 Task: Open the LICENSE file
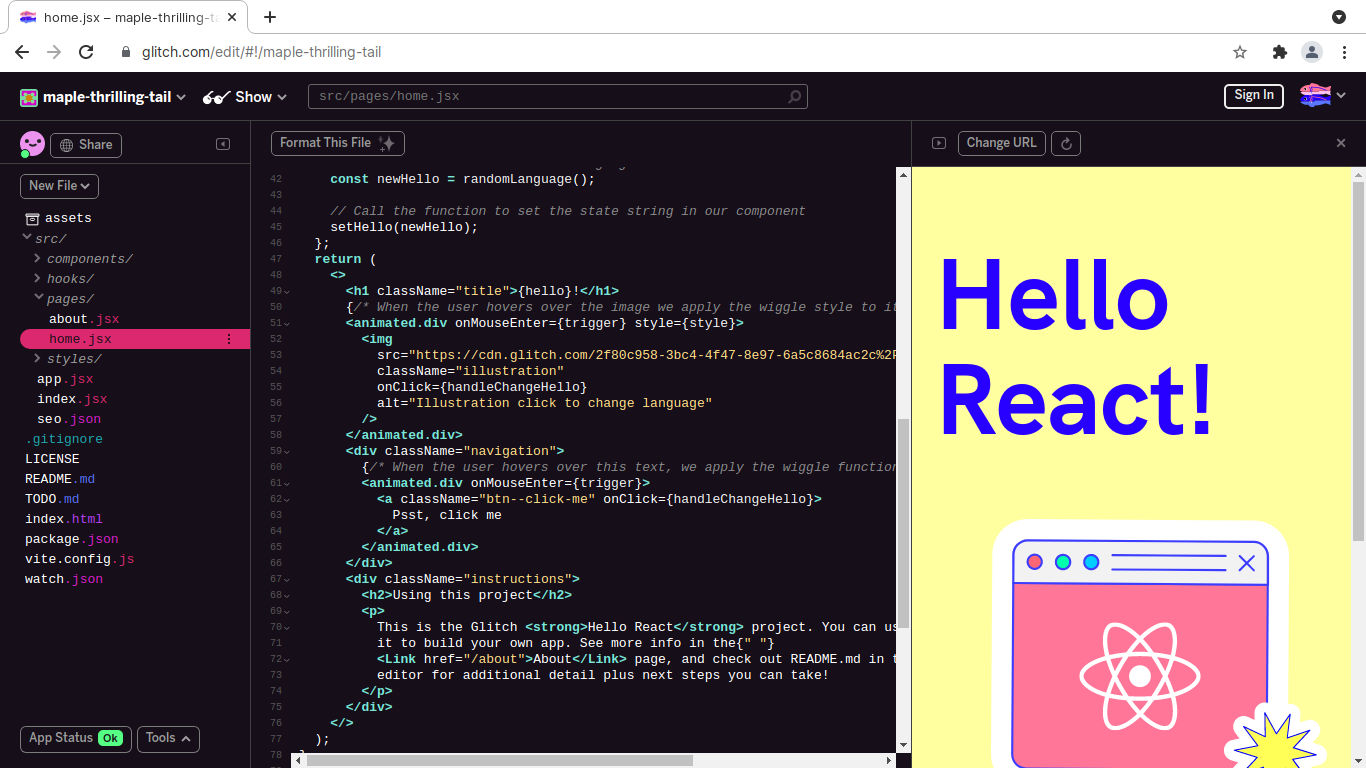click(52, 459)
